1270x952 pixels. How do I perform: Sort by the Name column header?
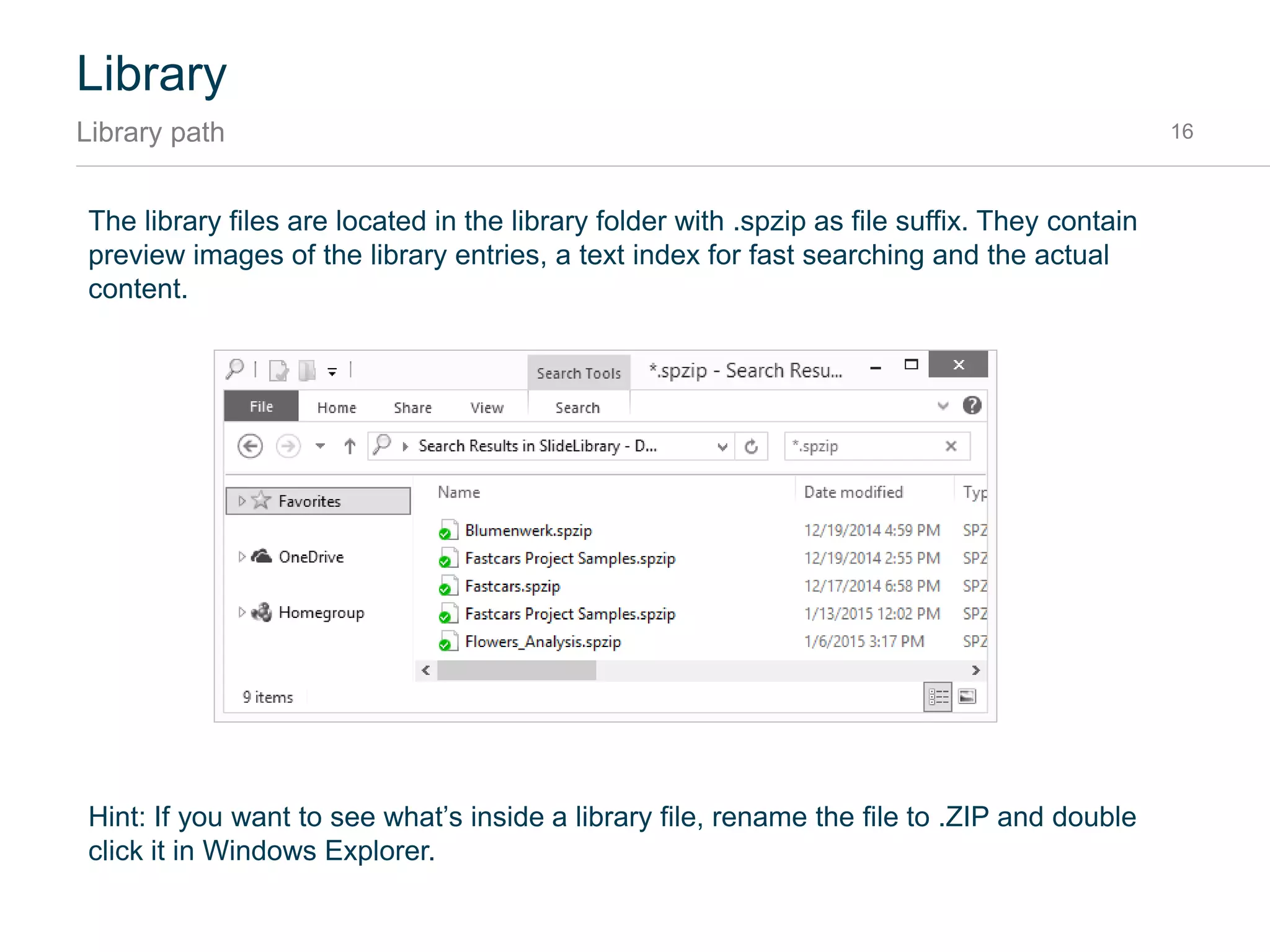[458, 492]
